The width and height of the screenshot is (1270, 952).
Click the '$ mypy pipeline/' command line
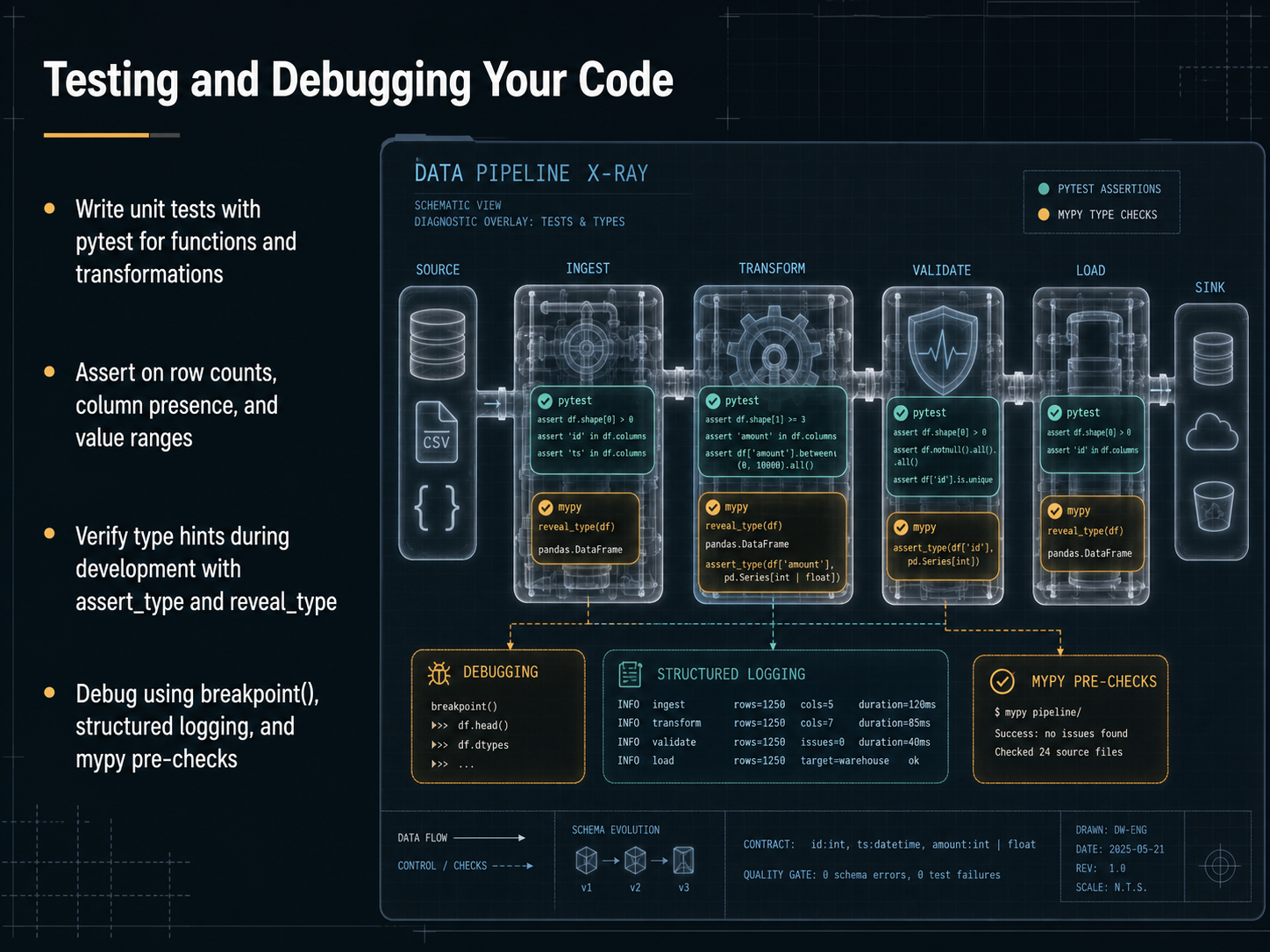(x=1038, y=713)
